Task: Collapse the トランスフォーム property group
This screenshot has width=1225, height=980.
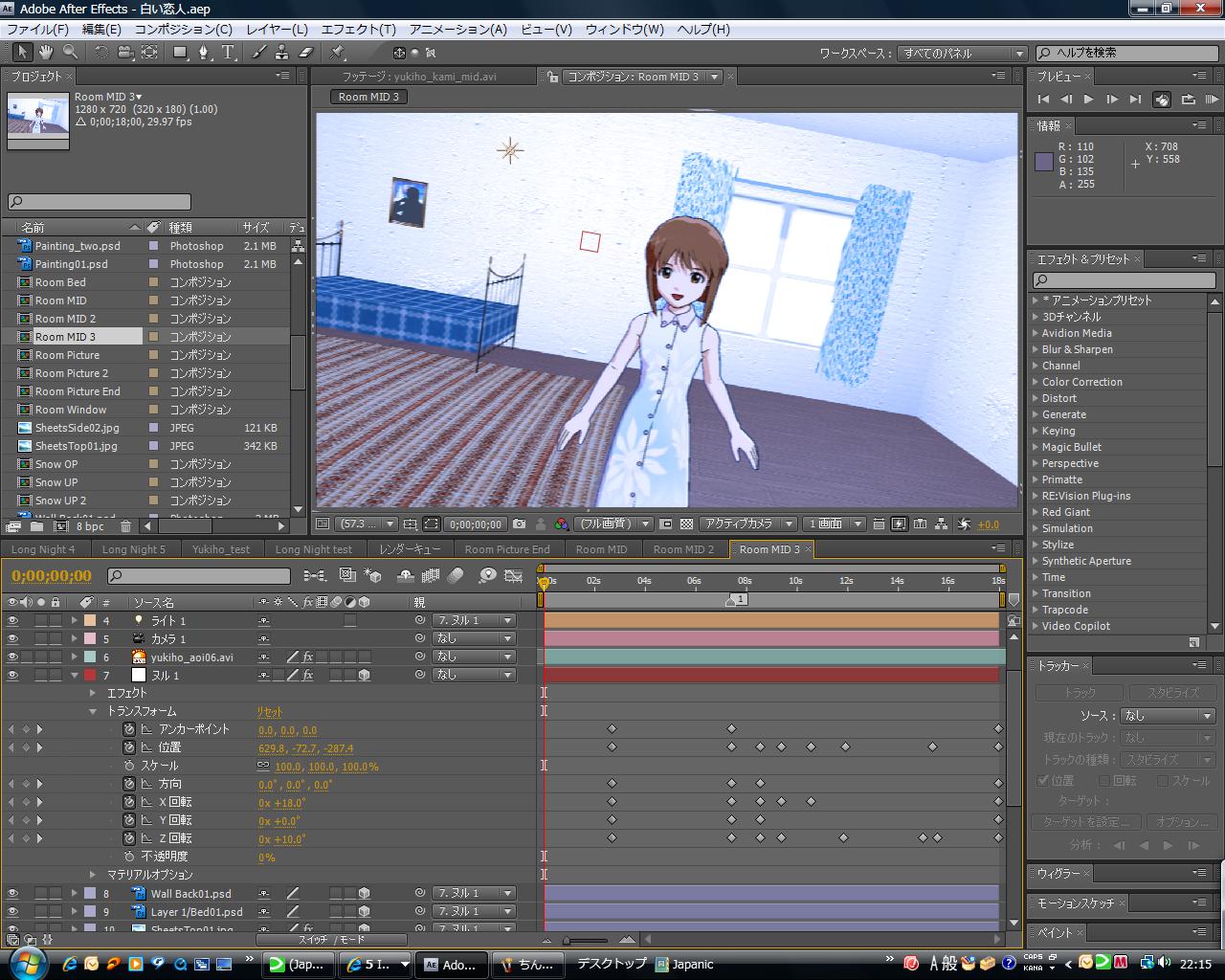Action: click(93, 711)
